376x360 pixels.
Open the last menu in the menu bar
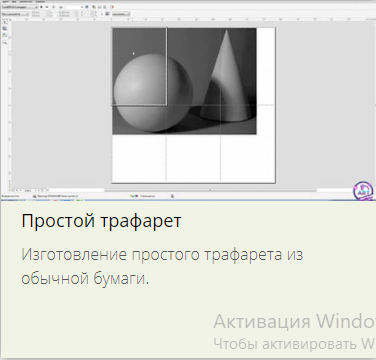click(x=40, y=2)
